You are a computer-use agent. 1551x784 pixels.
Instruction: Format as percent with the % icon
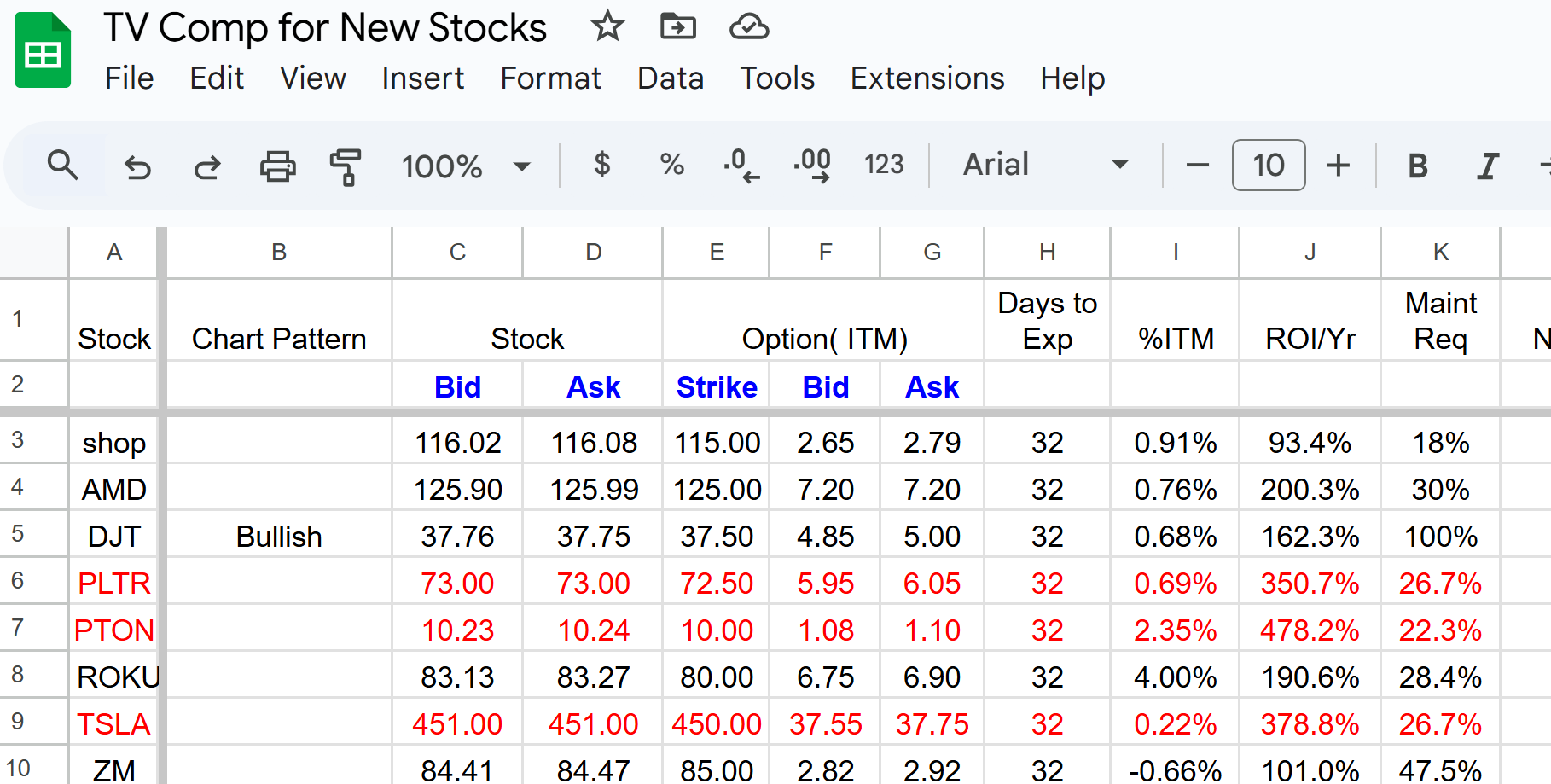coord(672,164)
